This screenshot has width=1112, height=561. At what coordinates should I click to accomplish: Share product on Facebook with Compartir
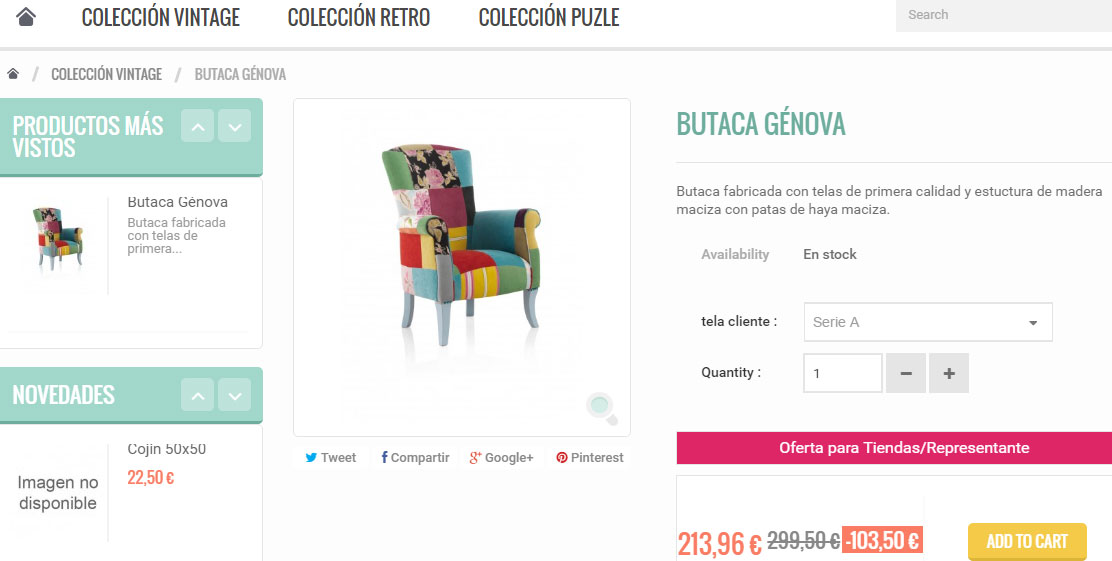click(416, 457)
